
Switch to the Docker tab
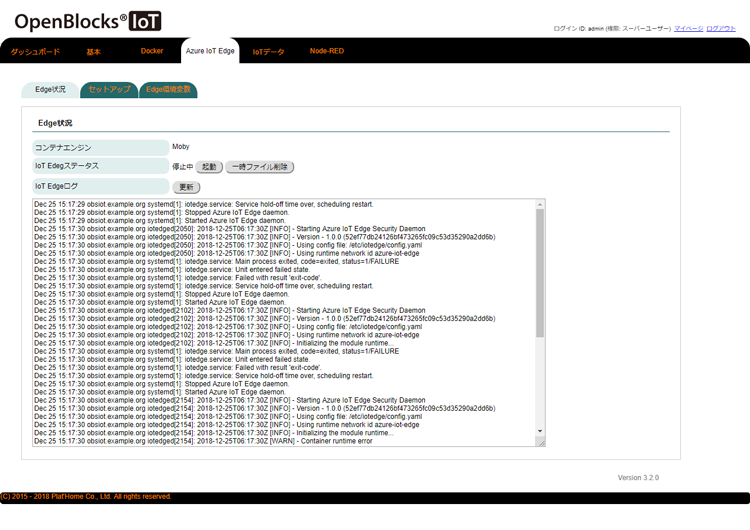tap(152, 51)
